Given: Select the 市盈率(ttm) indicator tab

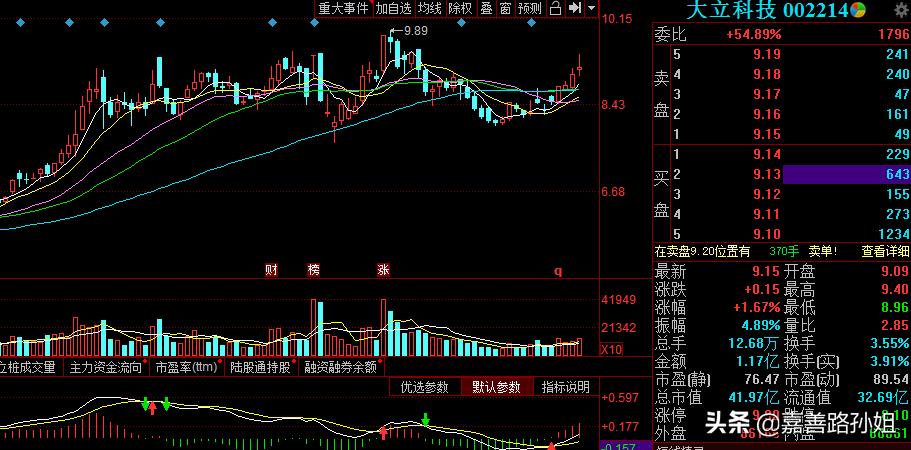Looking at the screenshot, I should [186, 367].
